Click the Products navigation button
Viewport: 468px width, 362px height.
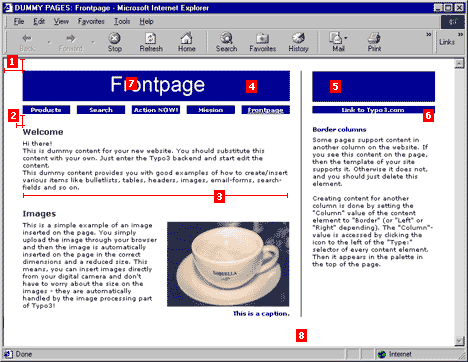coord(46,110)
